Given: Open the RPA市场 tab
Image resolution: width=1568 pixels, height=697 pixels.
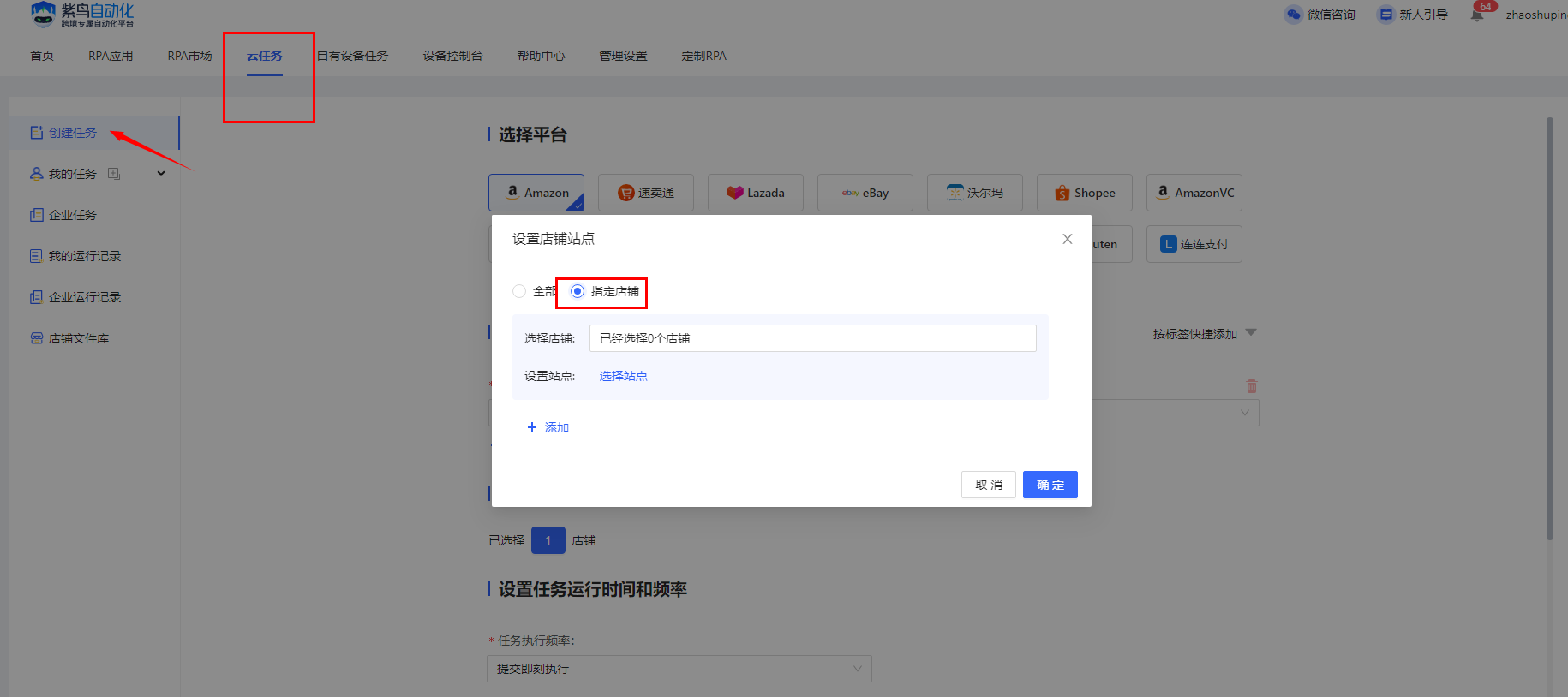Looking at the screenshot, I should (x=189, y=56).
